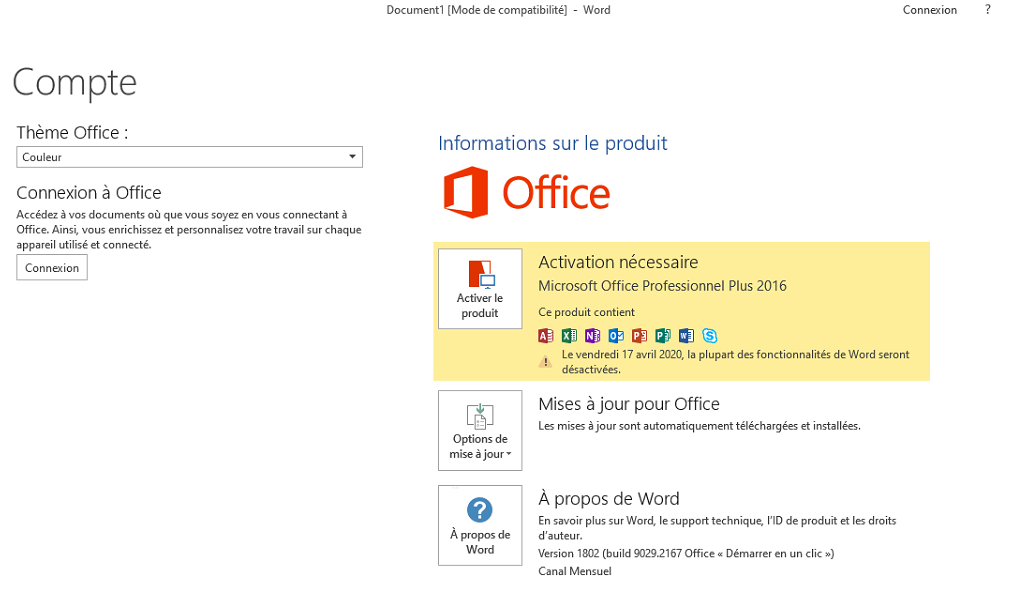
Task: Click the yellow warning triangle icon
Action: click(545, 362)
